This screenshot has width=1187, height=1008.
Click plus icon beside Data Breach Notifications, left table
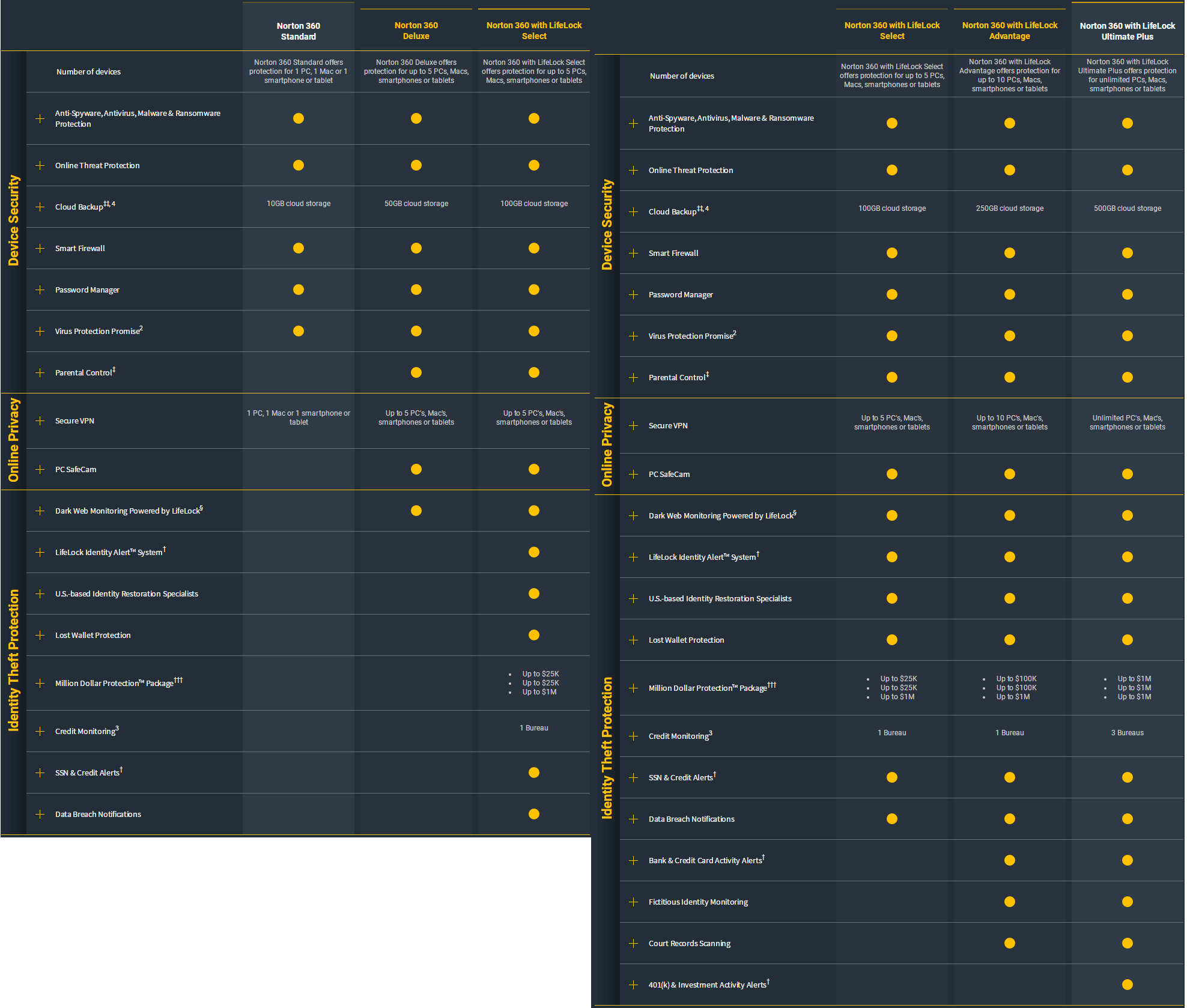click(x=40, y=814)
